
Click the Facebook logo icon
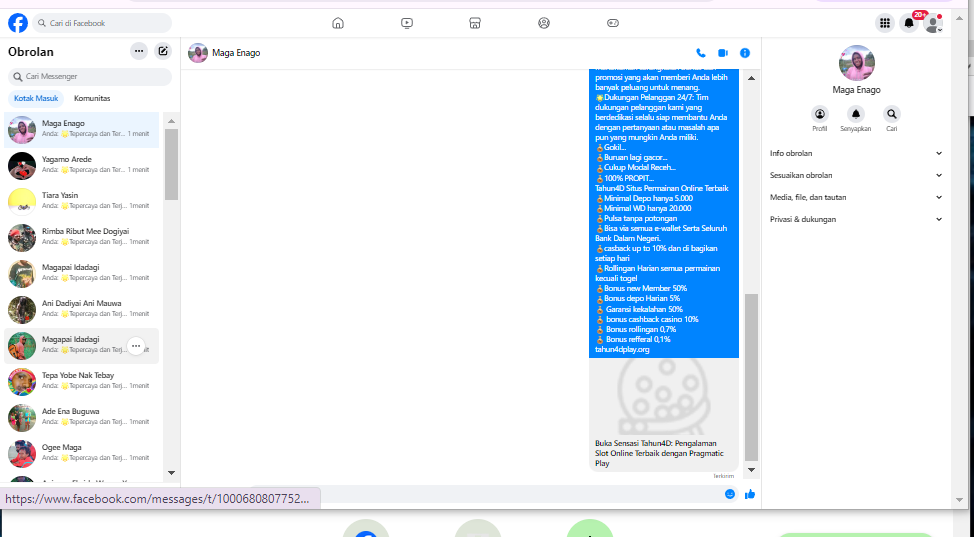[18, 23]
